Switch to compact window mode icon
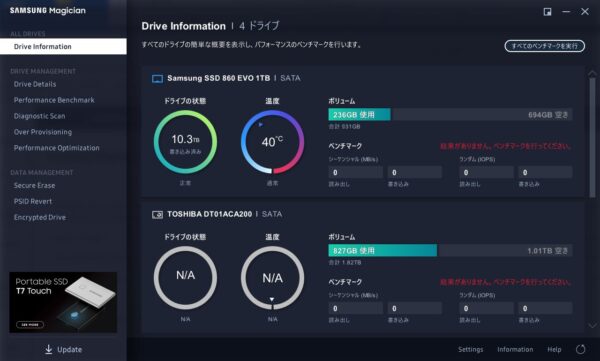 [x=548, y=11]
